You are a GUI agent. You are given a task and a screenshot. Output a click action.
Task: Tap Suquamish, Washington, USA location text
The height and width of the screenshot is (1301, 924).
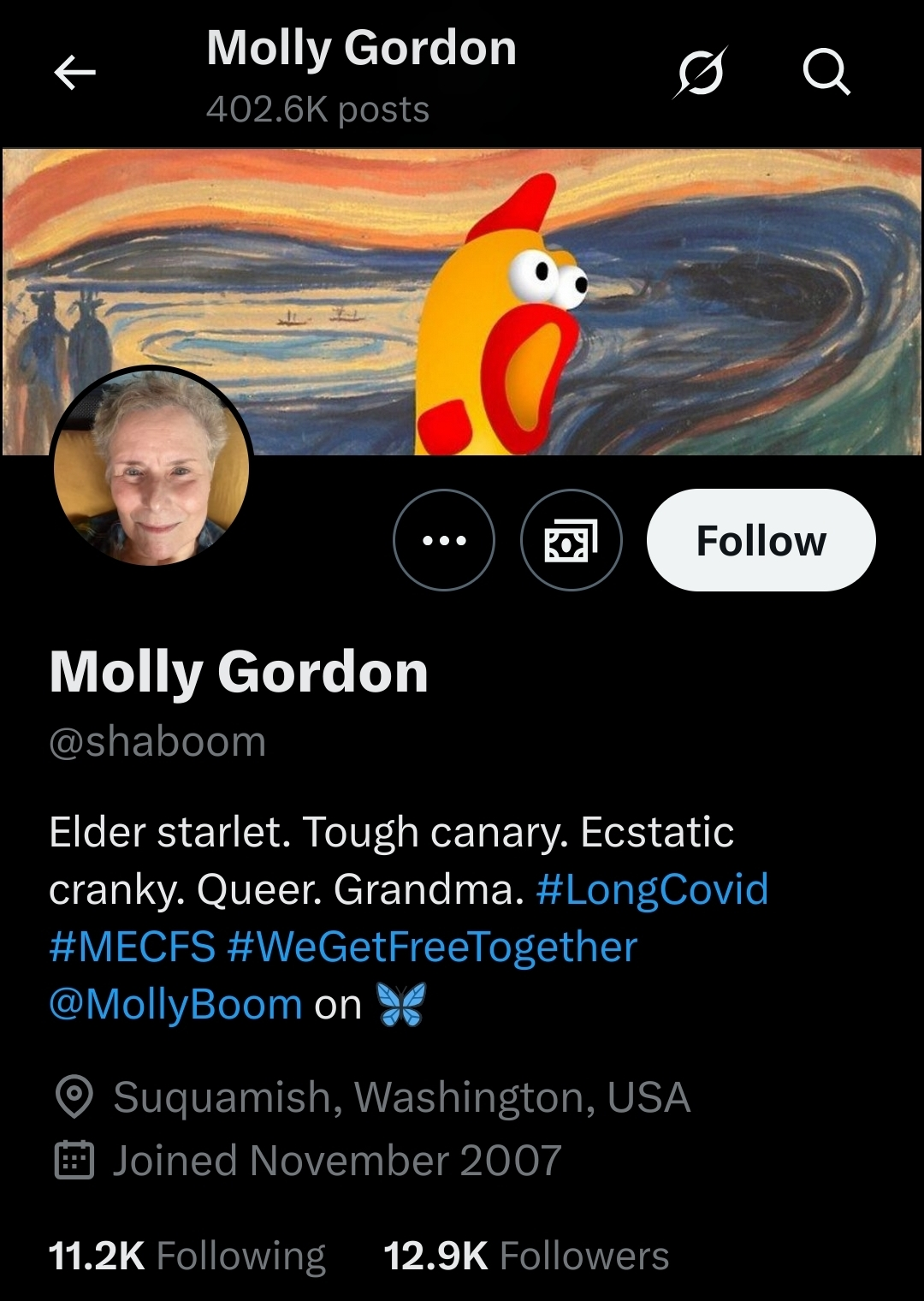(402, 1097)
